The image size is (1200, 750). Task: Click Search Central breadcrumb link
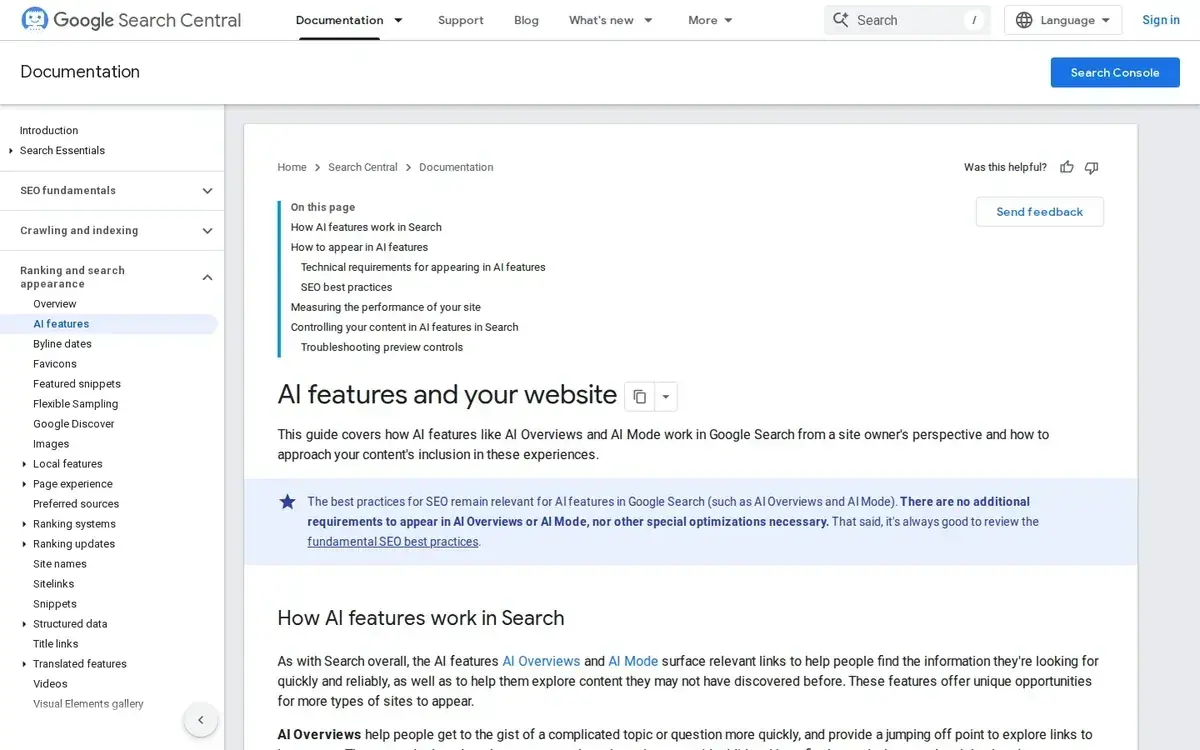tap(363, 167)
